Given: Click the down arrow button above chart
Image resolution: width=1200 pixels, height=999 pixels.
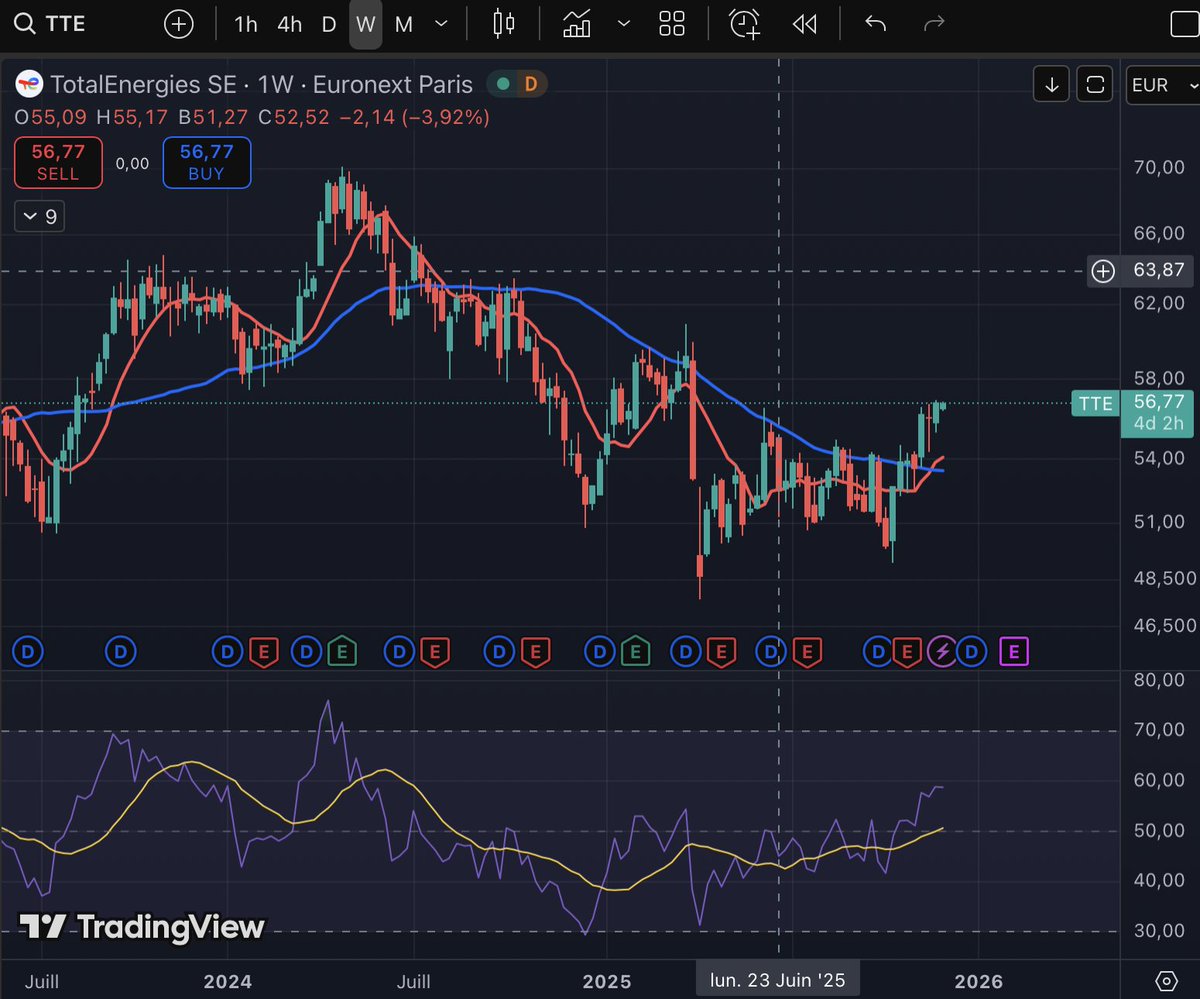Looking at the screenshot, I should [x=1052, y=85].
